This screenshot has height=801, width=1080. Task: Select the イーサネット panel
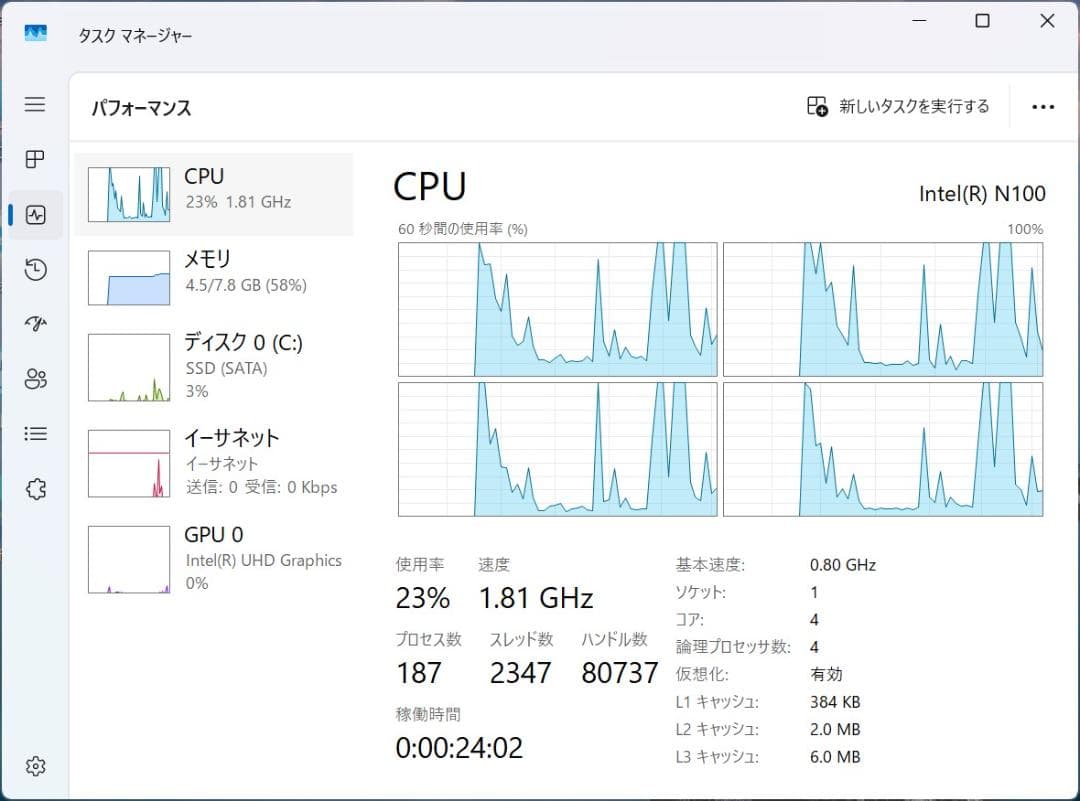(212, 461)
